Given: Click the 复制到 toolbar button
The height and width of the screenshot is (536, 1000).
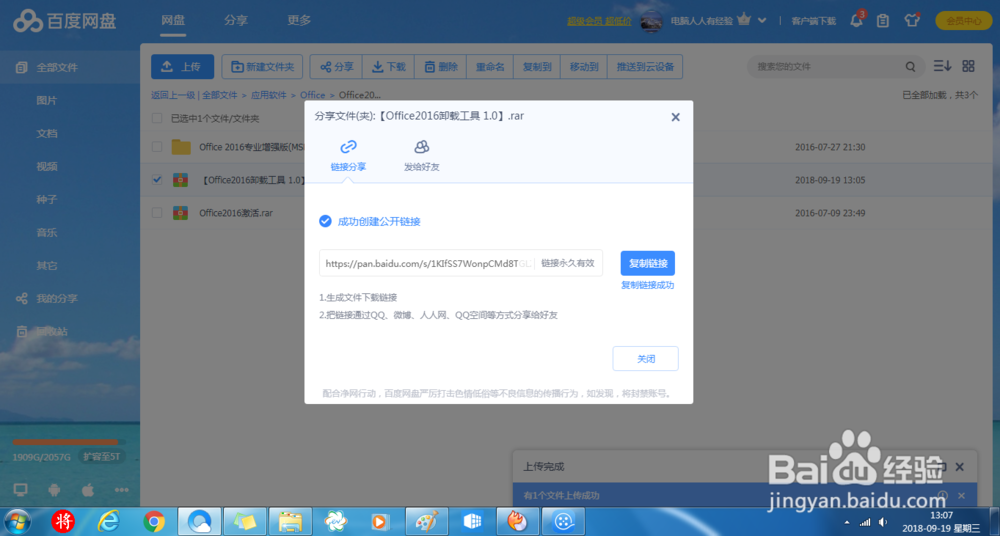Looking at the screenshot, I should coord(537,66).
